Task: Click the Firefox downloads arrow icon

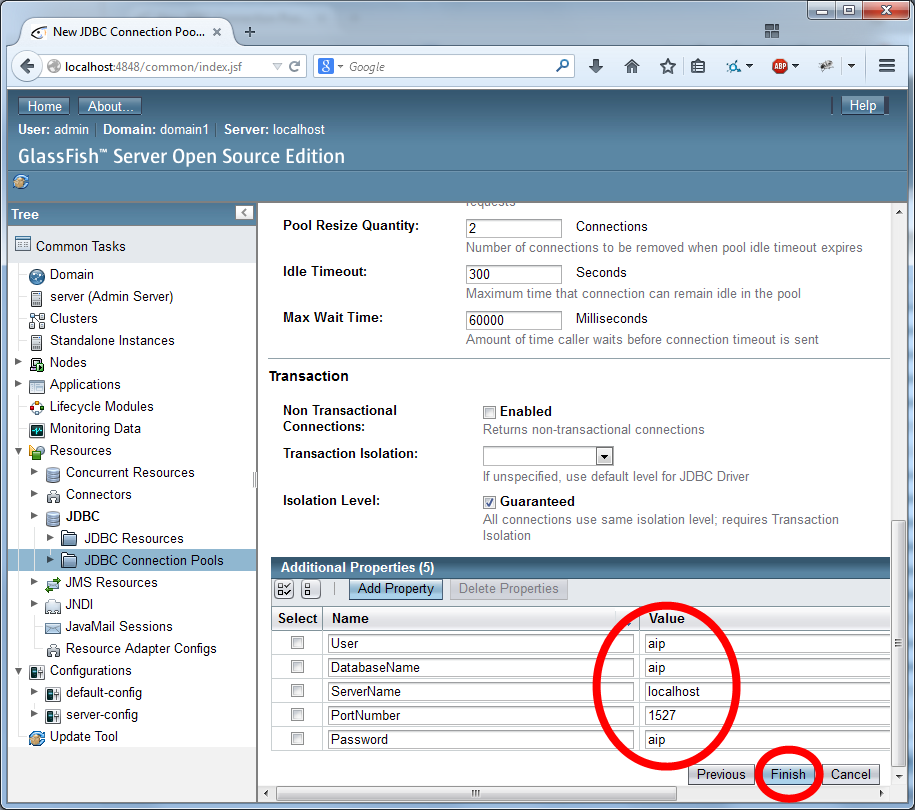Action: click(x=596, y=64)
